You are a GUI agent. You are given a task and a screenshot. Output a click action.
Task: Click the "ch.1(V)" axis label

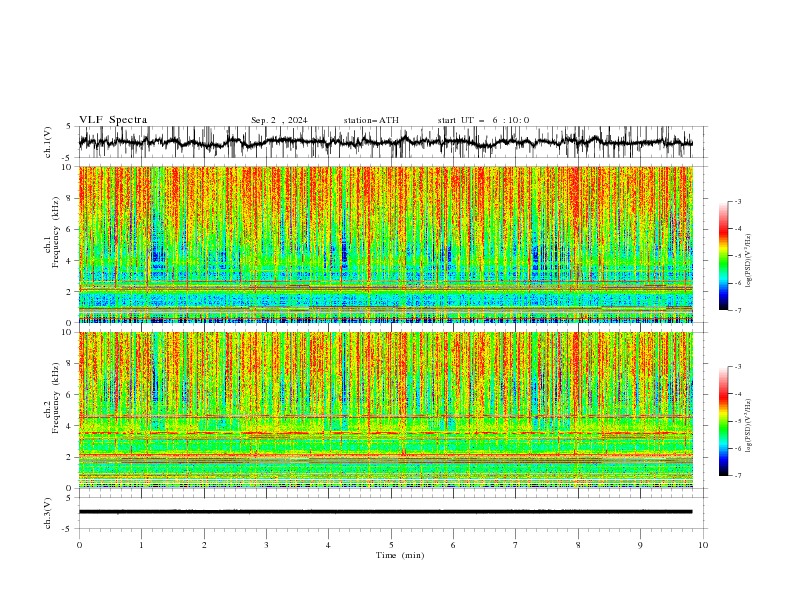tap(48, 142)
